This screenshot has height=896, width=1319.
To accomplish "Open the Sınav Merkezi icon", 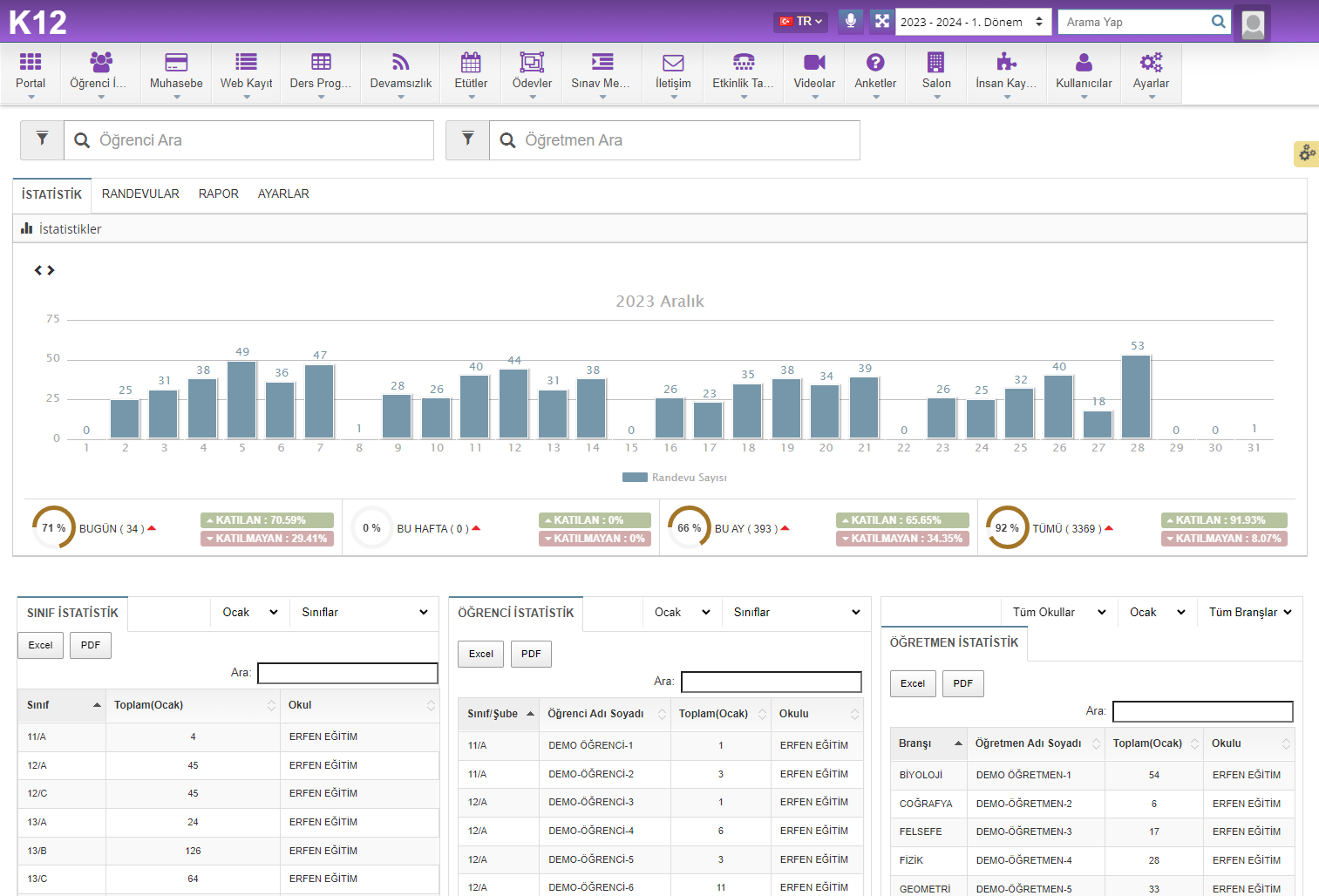I will (602, 62).
